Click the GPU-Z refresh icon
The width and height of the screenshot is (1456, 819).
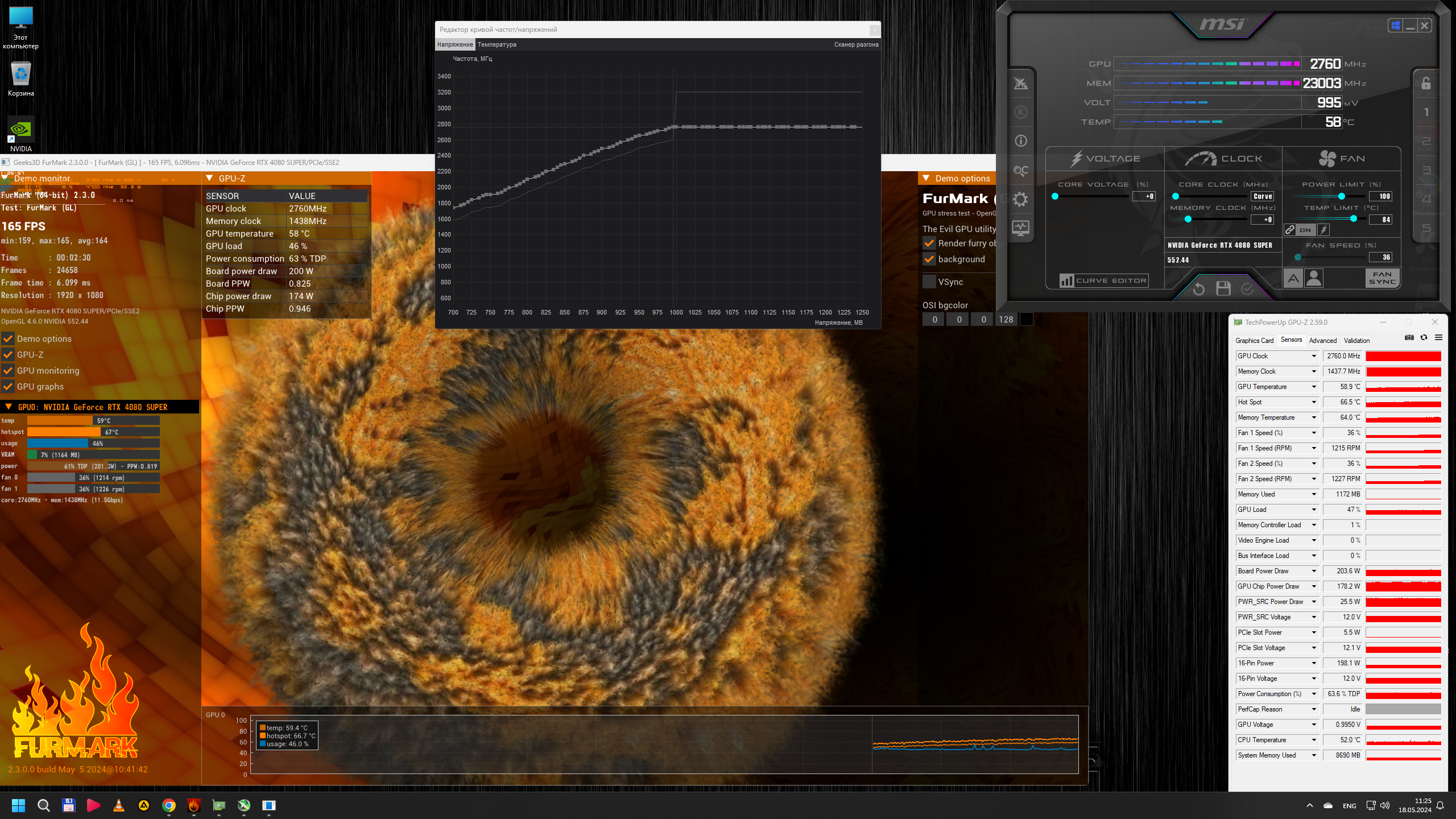coord(1424,338)
